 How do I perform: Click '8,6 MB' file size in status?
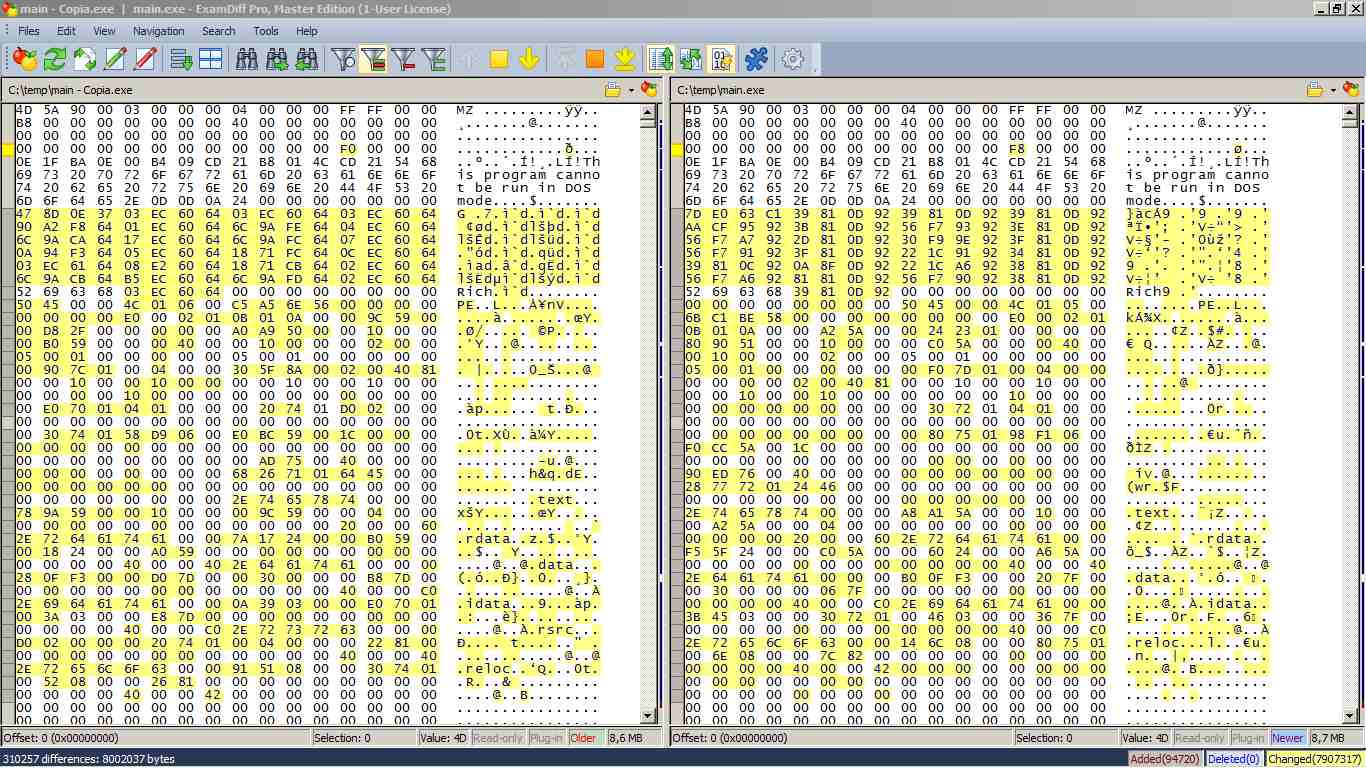(x=626, y=738)
